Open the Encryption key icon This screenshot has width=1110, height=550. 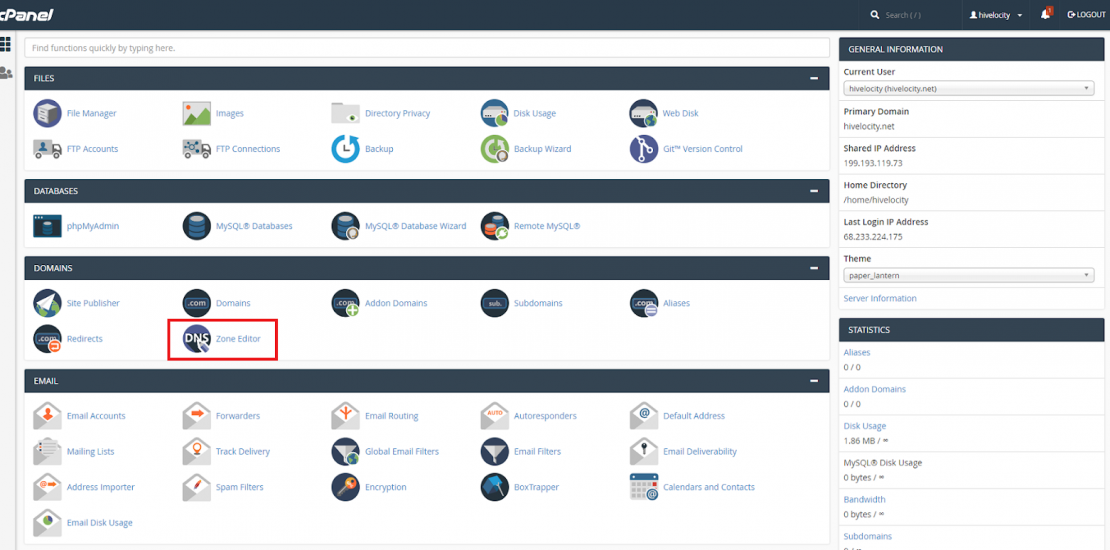pyautogui.click(x=346, y=486)
